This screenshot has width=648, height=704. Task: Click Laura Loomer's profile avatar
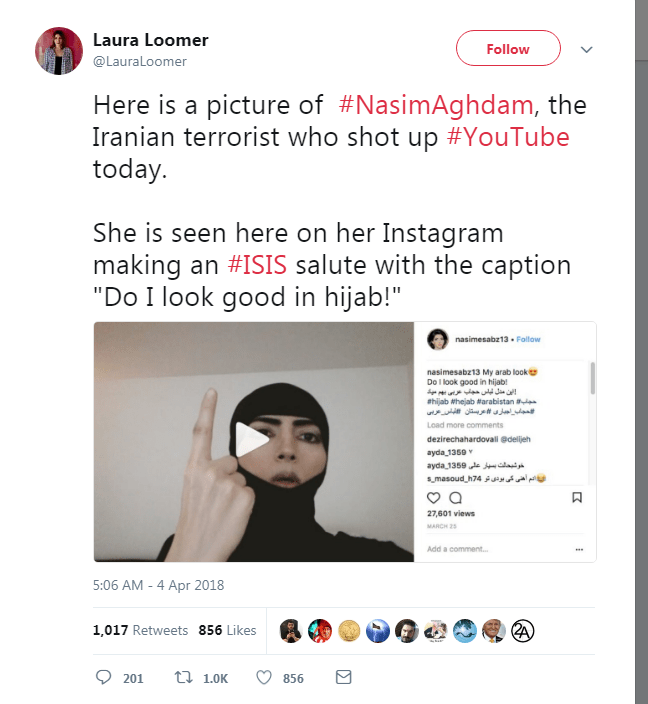point(59,51)
